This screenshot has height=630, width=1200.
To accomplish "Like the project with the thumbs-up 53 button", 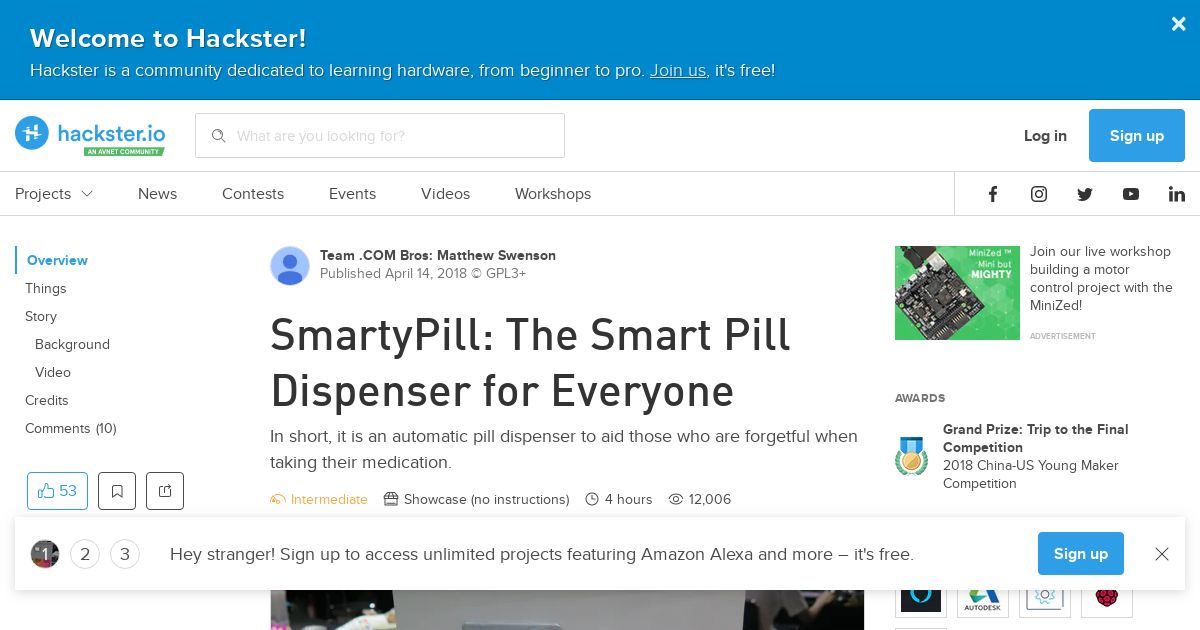I will (57, 491).
